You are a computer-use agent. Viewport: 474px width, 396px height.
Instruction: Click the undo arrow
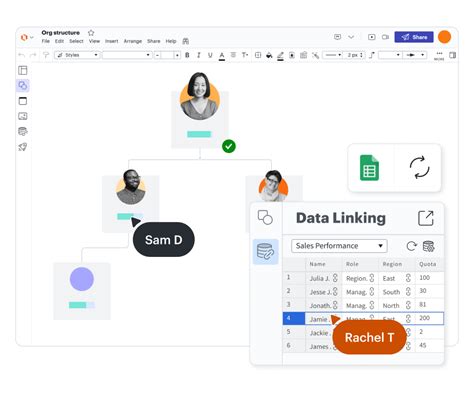[x=22, y=55]
